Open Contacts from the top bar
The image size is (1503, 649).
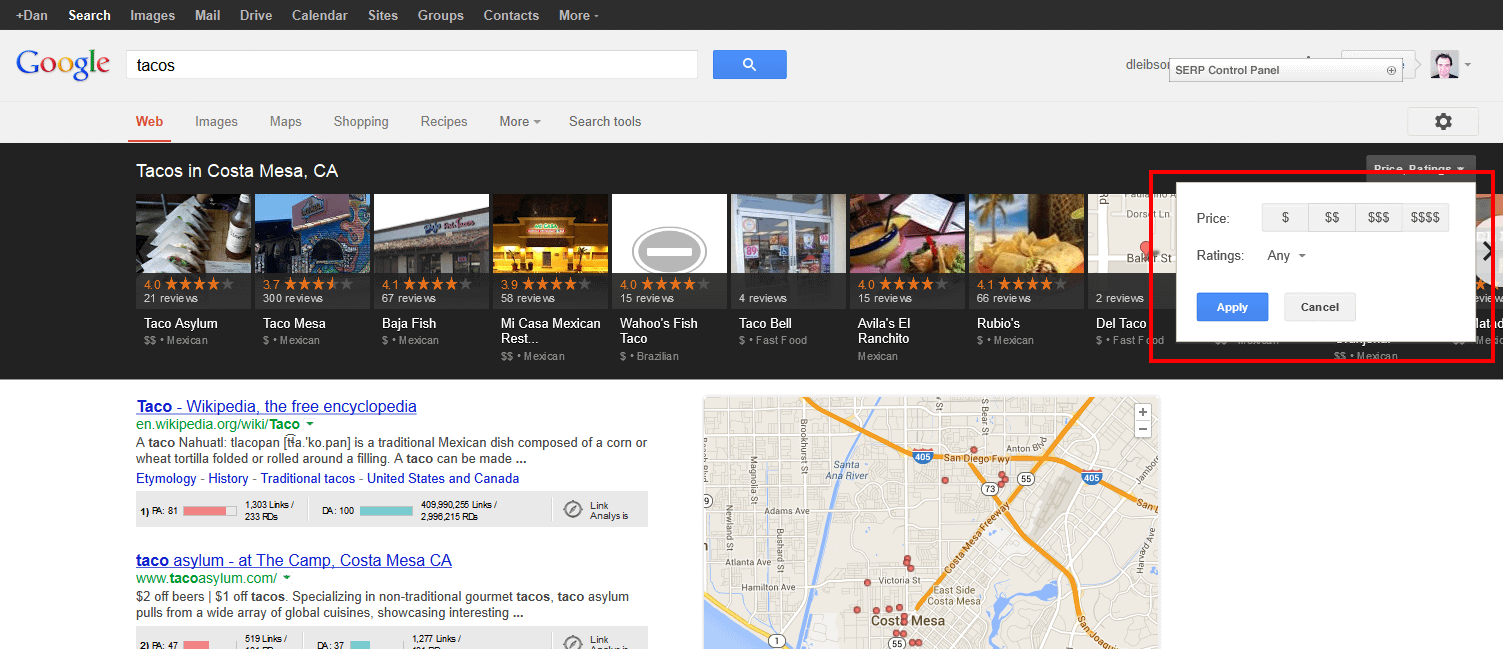[x=511, y=15]
